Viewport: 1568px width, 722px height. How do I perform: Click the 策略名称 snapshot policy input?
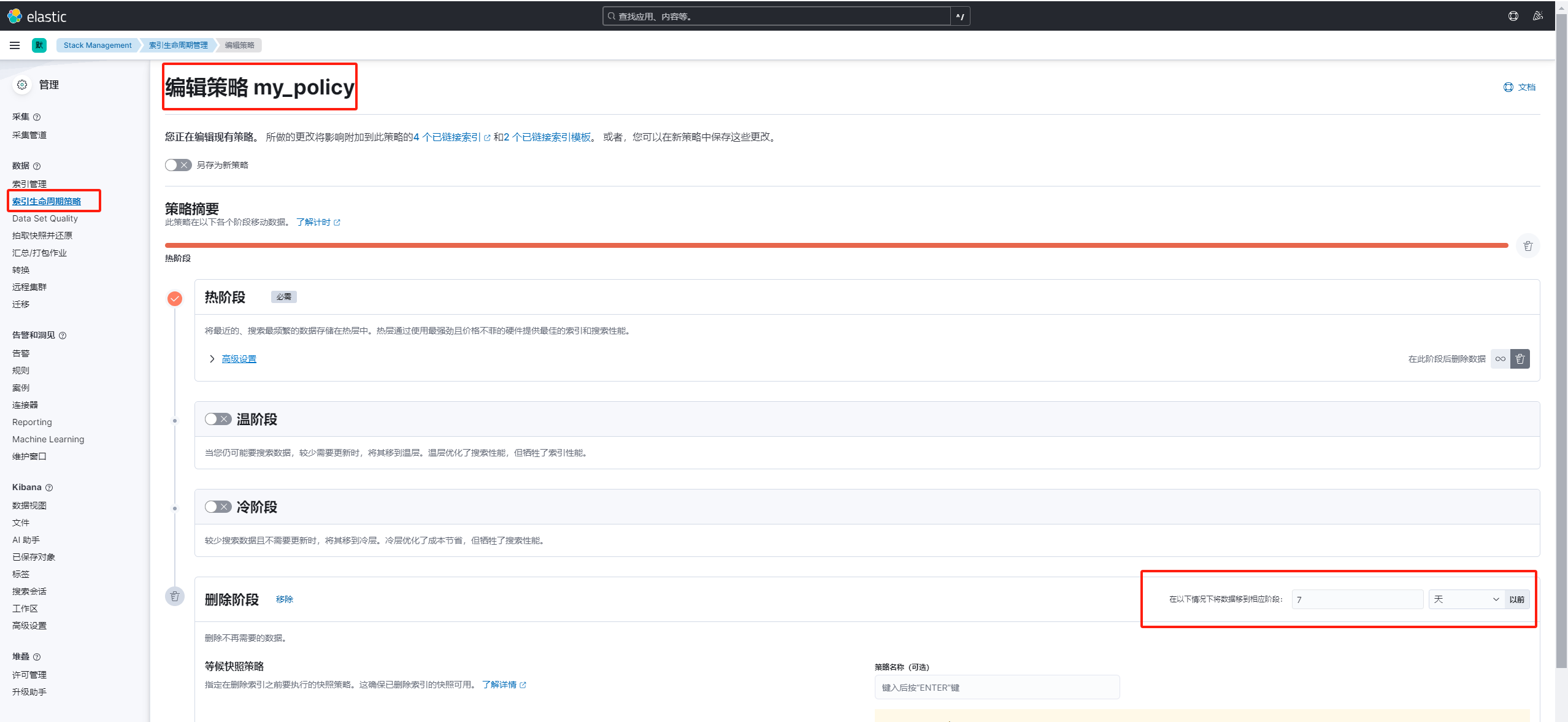[997, 688]
